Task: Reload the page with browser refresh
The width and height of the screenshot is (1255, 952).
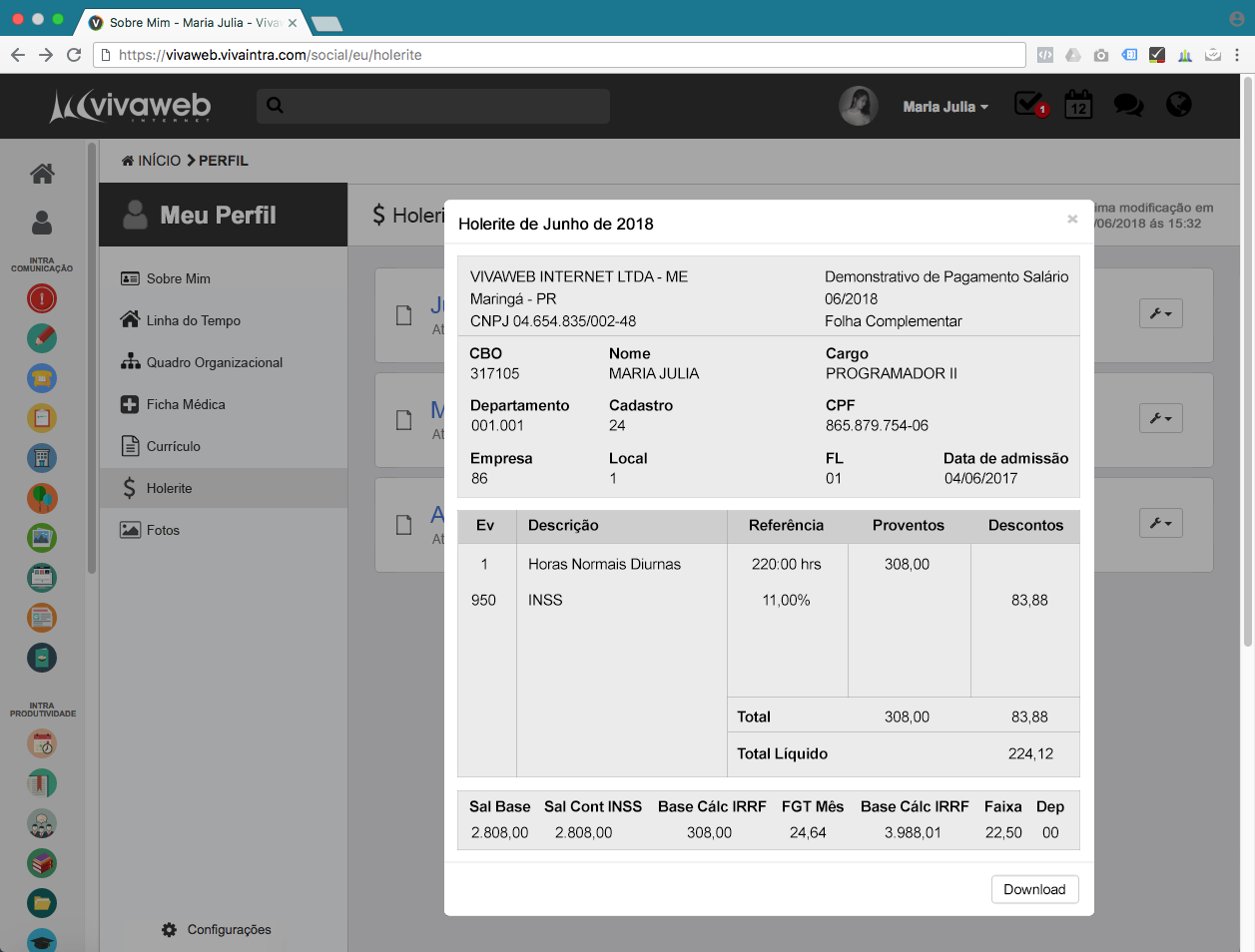Action: (x=74, y=55)
